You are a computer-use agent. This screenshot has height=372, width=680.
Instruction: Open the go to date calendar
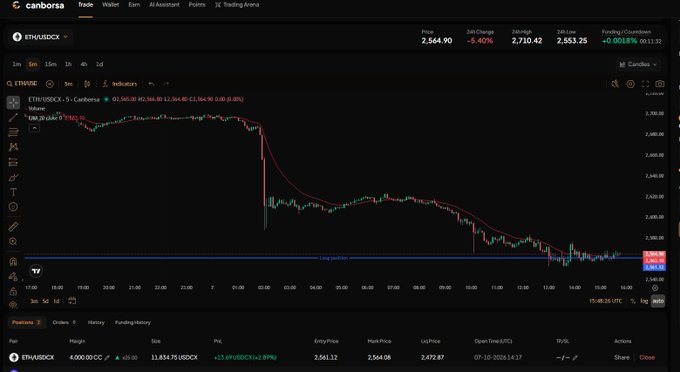pyautogui.click(x=72, y=300)
